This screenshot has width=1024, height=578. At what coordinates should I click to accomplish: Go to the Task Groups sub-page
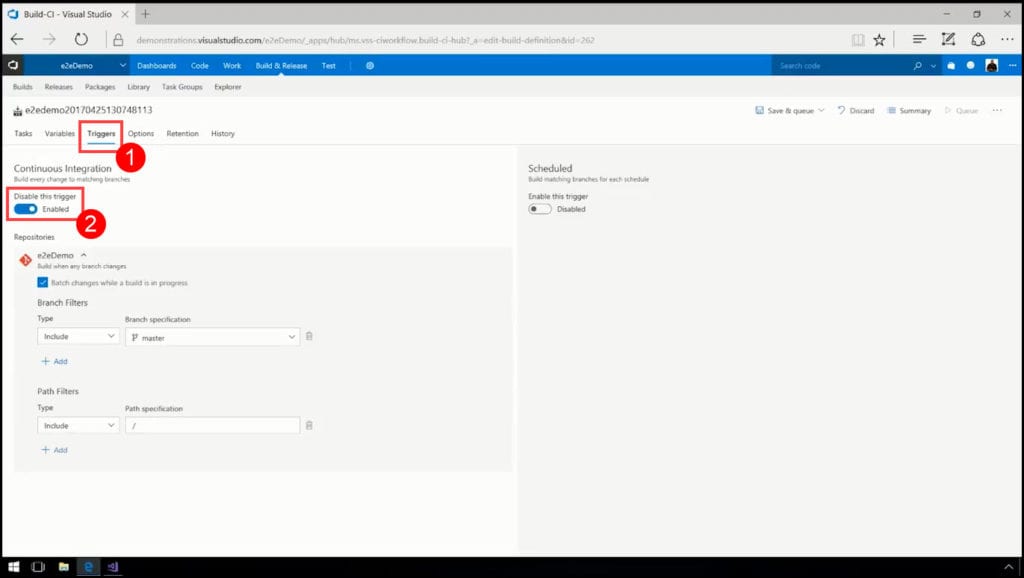(x=182, y=86)
